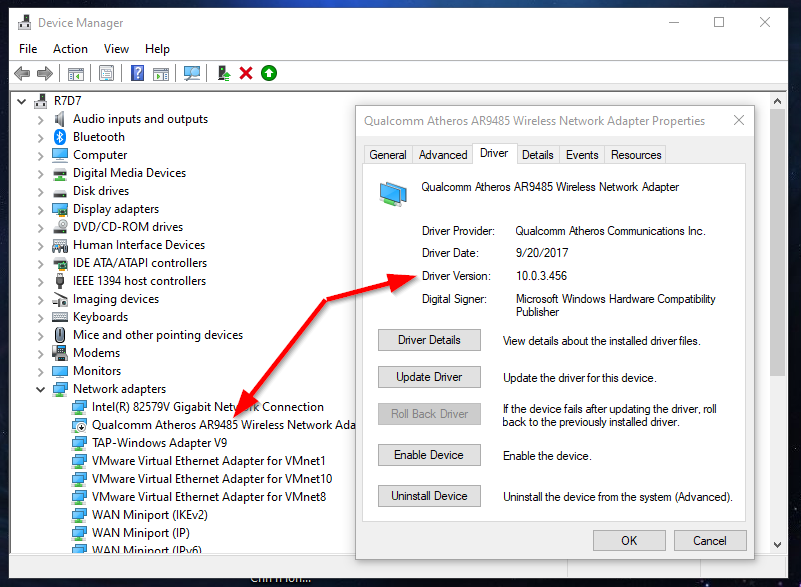Open the Action menu

click(70, 49)
